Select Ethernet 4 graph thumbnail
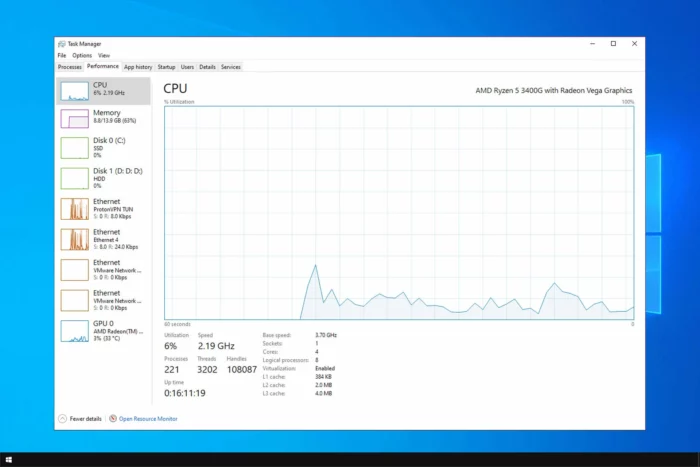The image size is (700, 467). pos(75,239)
